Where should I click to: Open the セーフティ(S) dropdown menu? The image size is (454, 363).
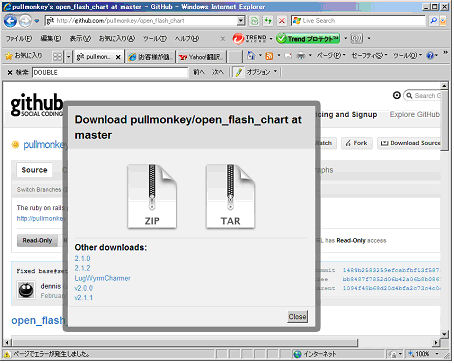pos(369,56)
